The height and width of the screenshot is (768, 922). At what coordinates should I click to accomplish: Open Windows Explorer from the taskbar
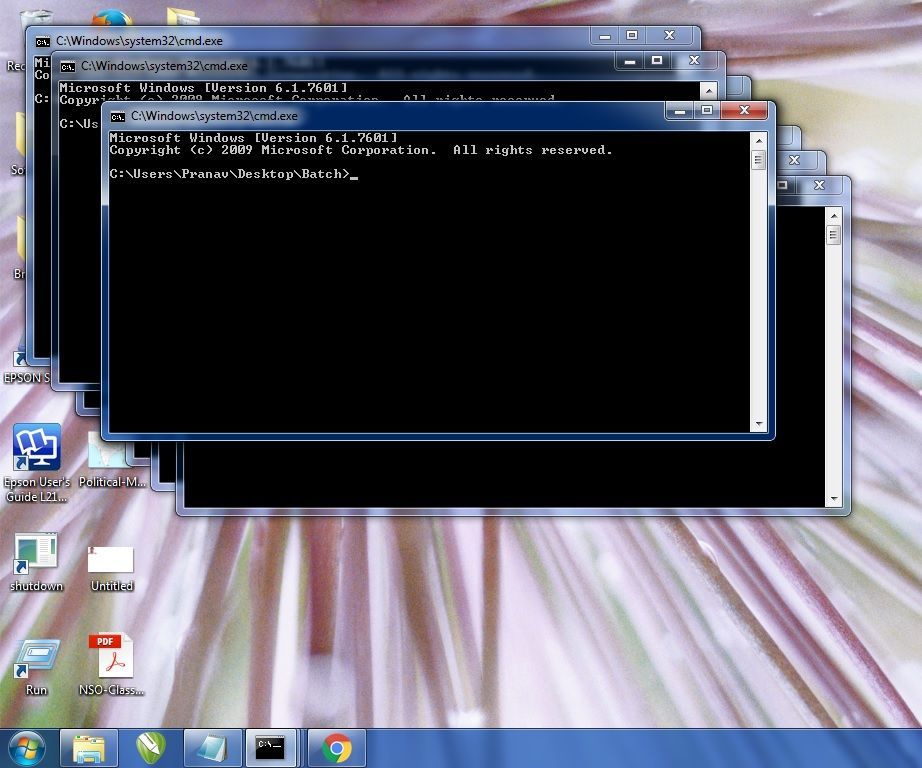[89, 748]
